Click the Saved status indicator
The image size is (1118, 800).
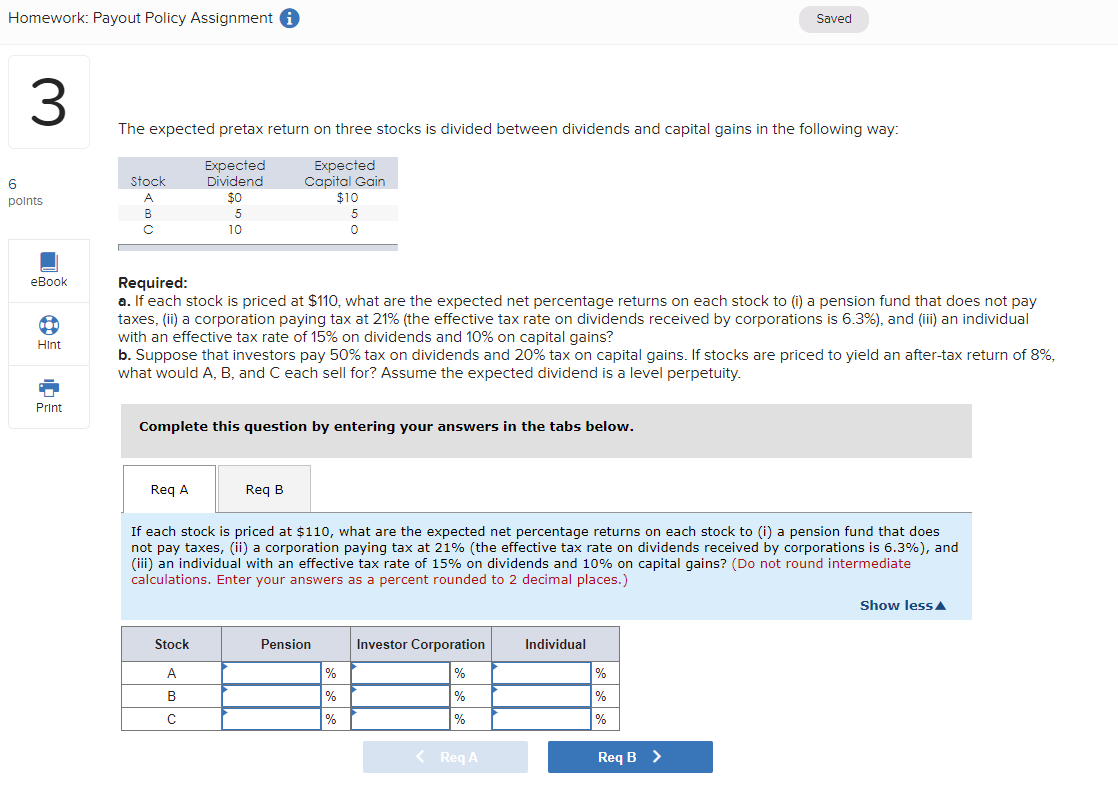[833, 18]
